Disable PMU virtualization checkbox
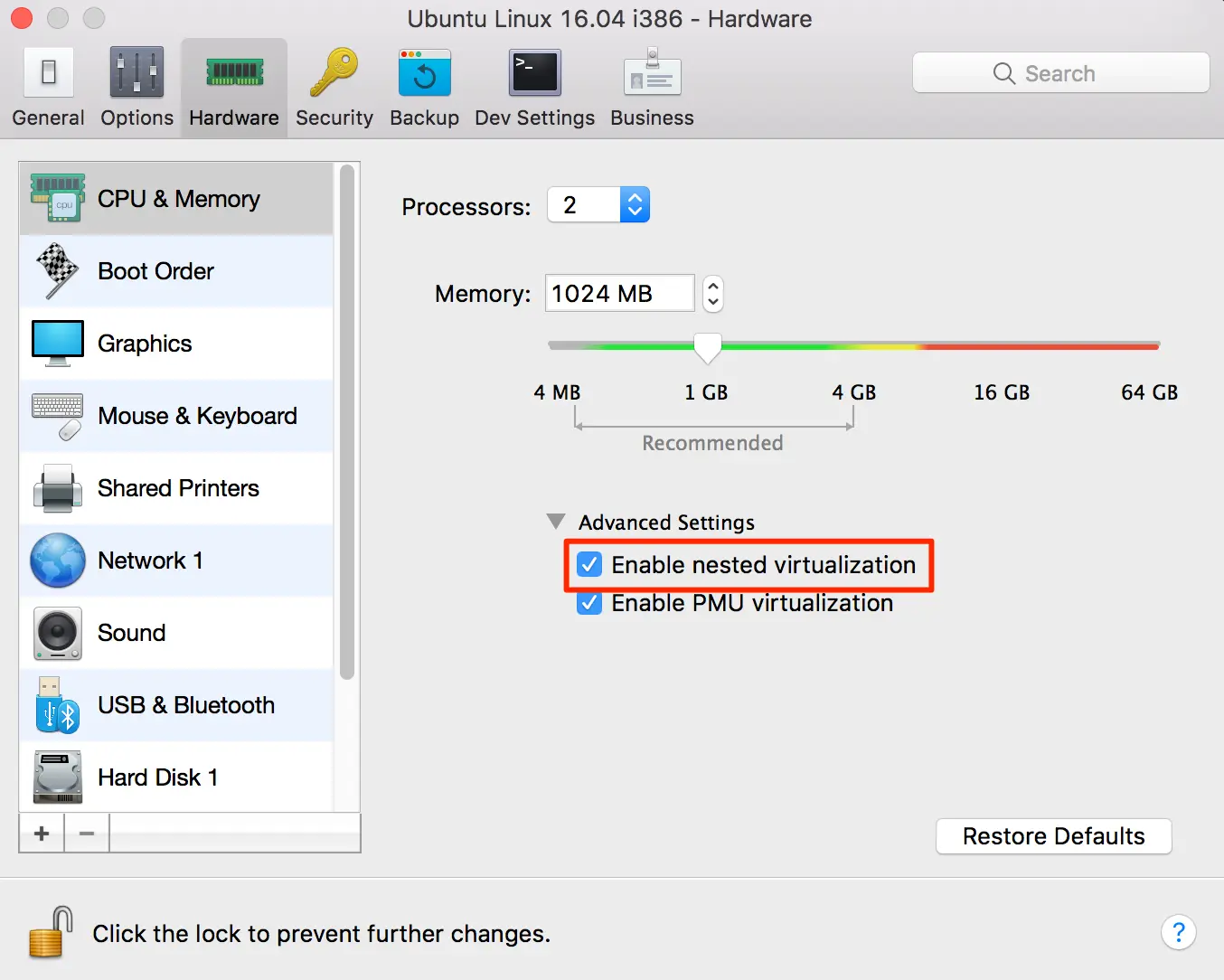 589,603
